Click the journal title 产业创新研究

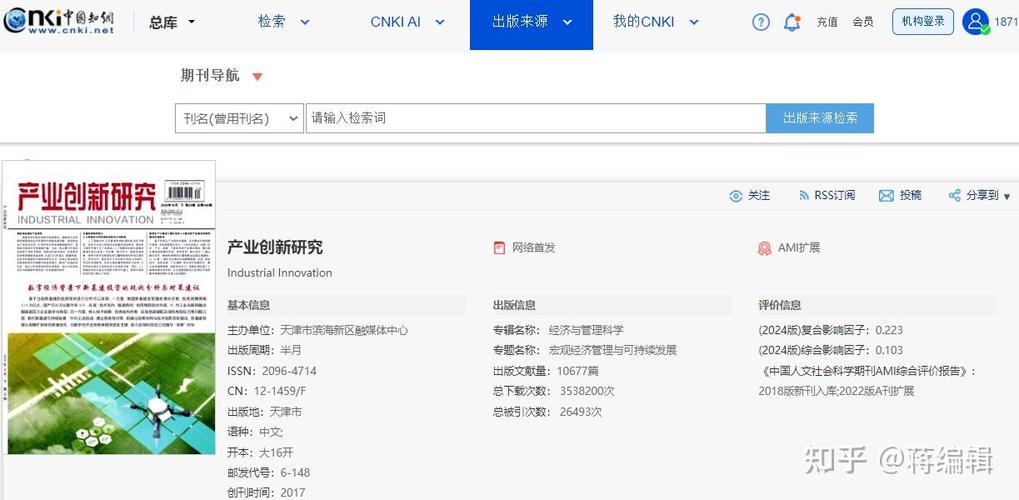(275, 248)
